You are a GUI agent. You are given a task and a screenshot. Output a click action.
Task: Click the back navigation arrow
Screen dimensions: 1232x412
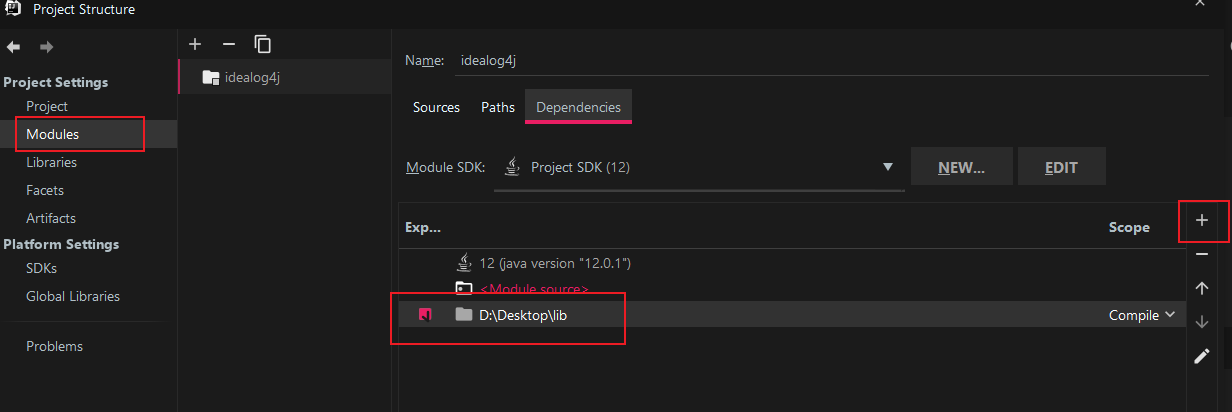tap(14, 46)
